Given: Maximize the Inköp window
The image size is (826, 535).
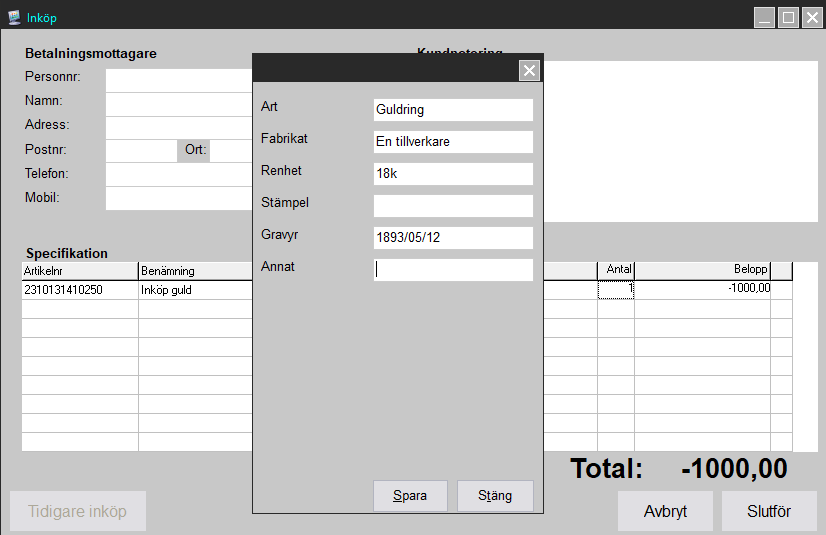Looking at the screenshot, I should coord(788,17).
